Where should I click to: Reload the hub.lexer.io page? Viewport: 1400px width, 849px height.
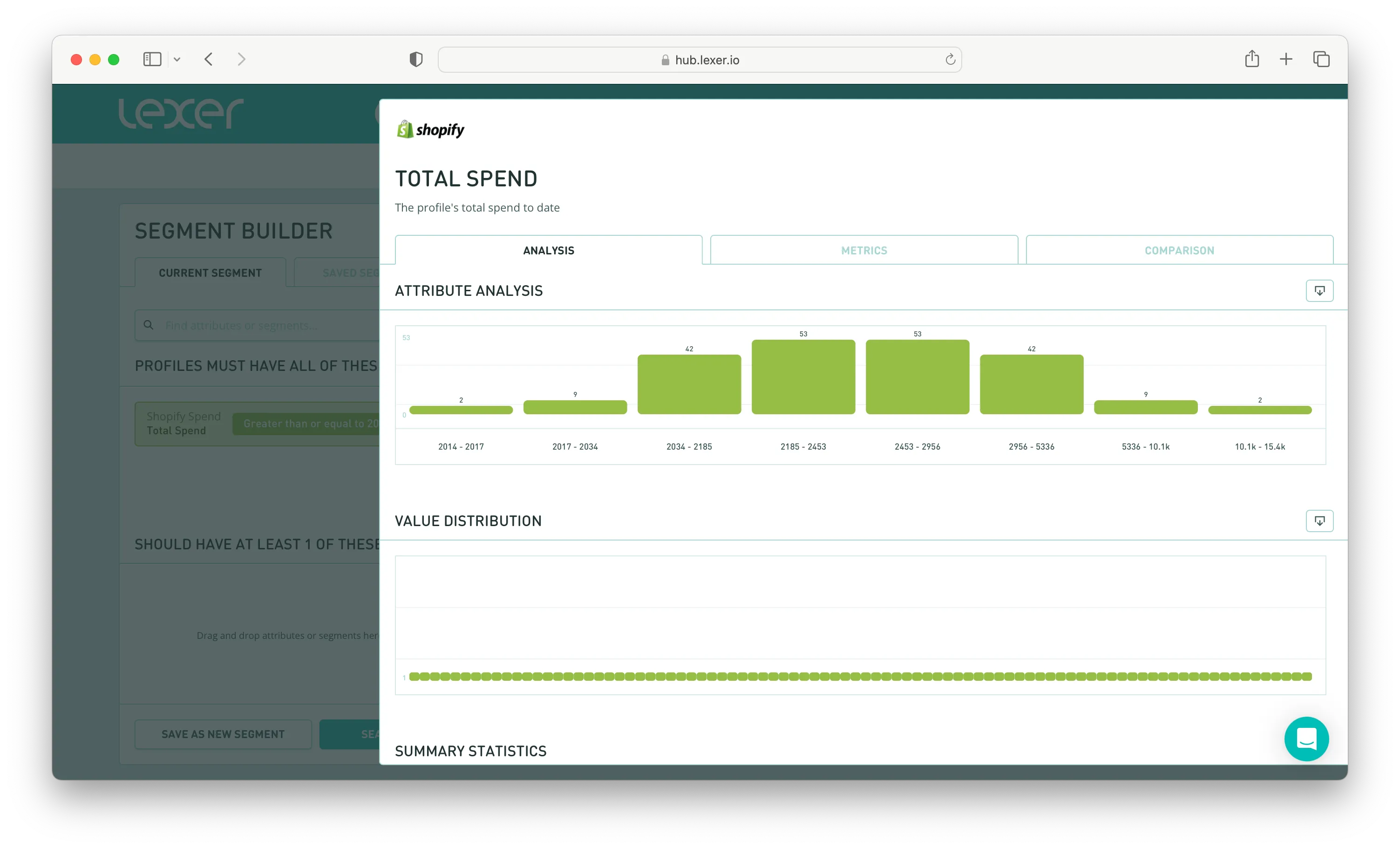click(x=950, y=60)
